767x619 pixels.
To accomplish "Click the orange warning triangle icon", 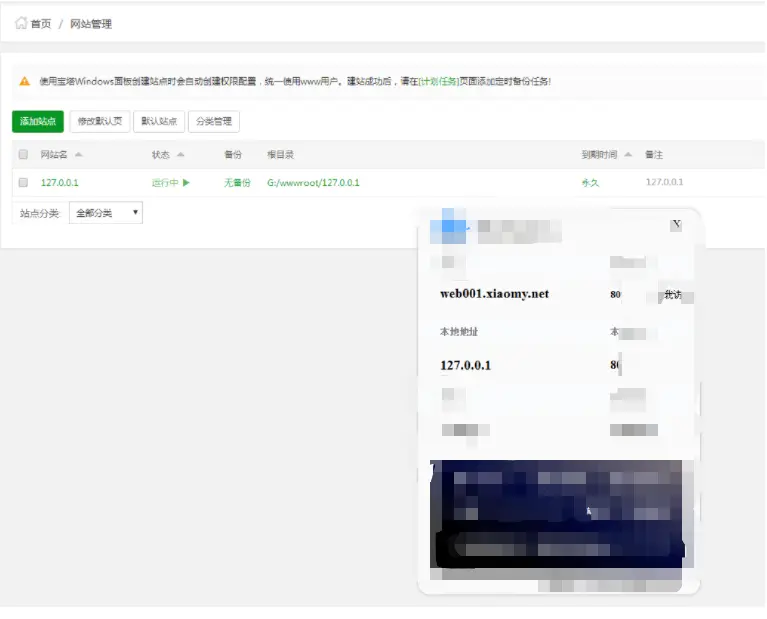I will [24, 81].
